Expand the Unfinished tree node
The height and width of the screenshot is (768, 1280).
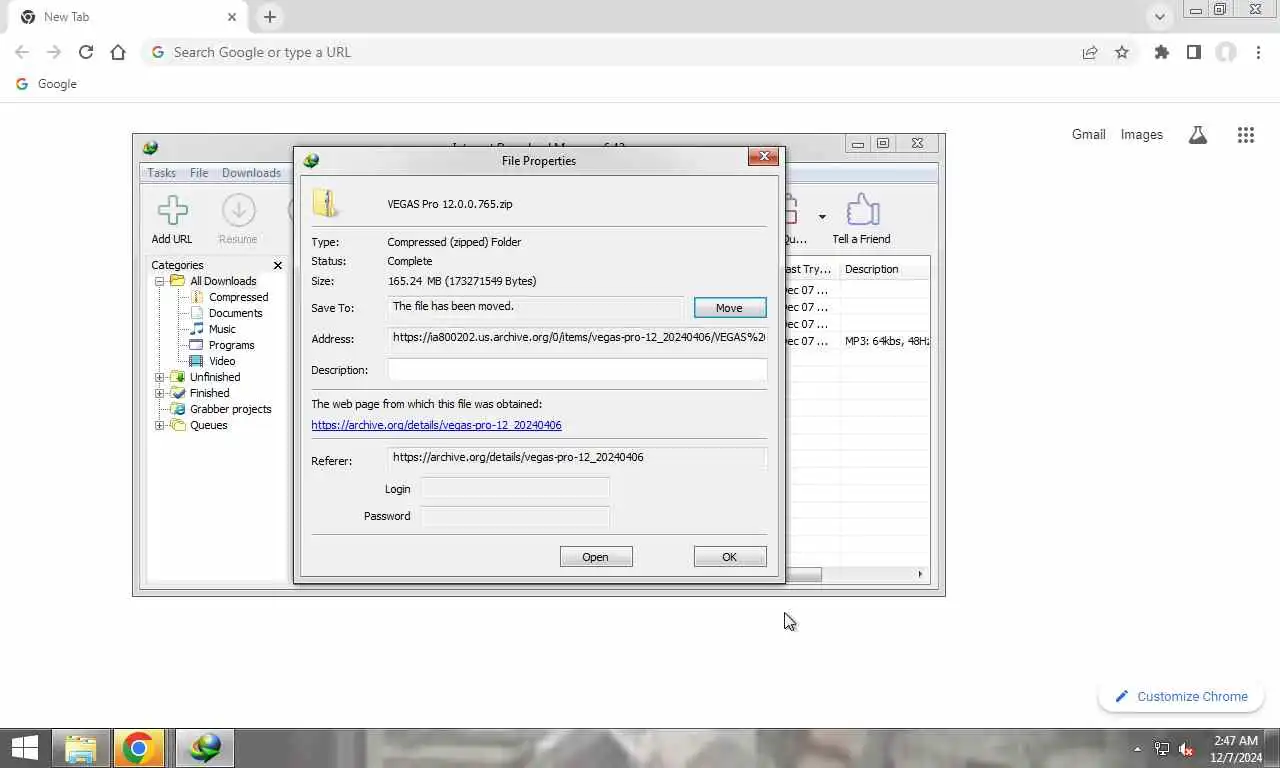pyautogui.click(x=159, y=377)
